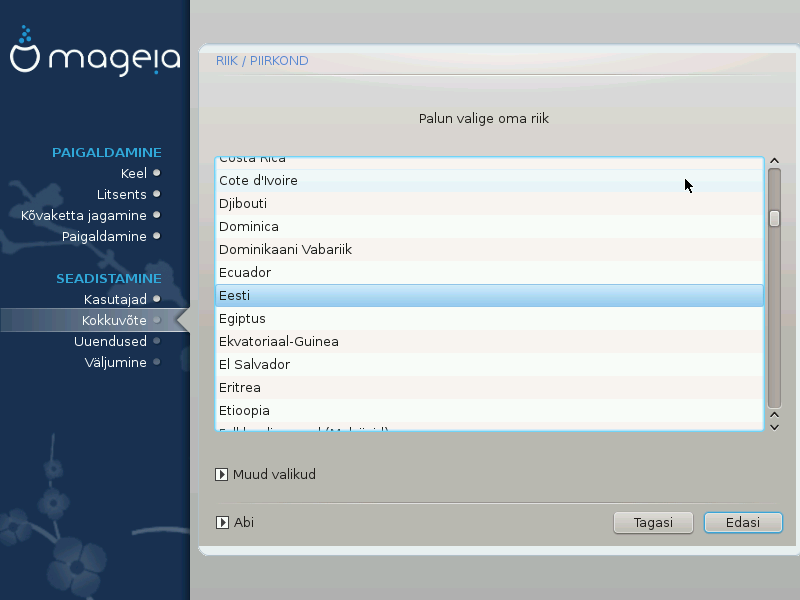The image size is (800, 600).
Task: Click the Keel step bullet
Action: [156, 173]
